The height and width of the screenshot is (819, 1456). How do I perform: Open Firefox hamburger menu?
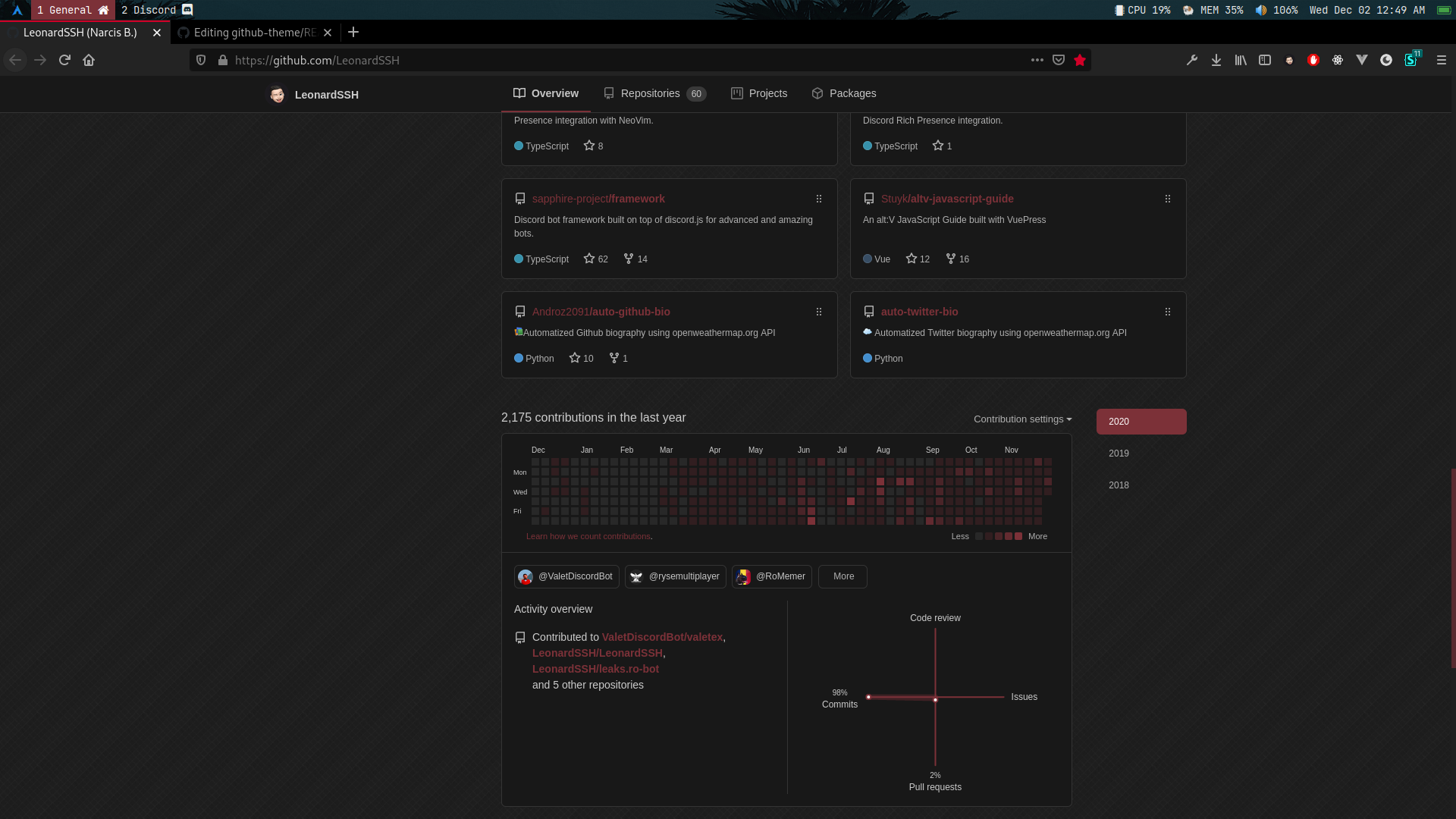point(1441,60)
